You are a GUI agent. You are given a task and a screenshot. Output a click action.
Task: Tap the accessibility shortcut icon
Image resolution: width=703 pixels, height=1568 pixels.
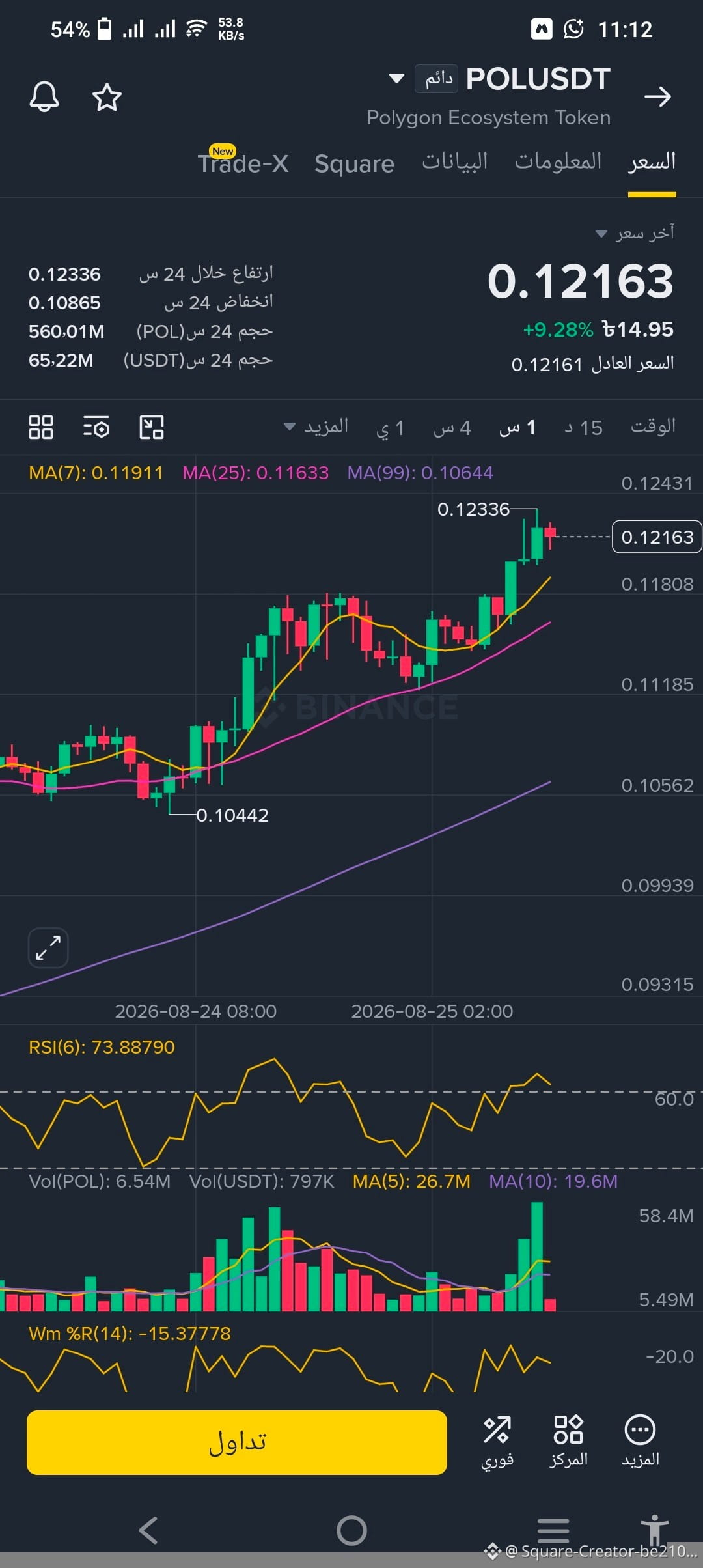click(x=655, y=1529)
